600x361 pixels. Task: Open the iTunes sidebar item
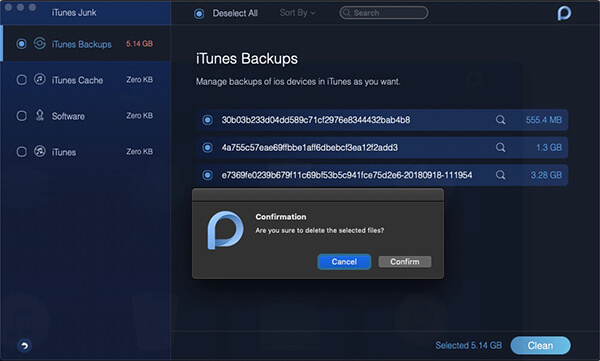click(x=85, y=151)
